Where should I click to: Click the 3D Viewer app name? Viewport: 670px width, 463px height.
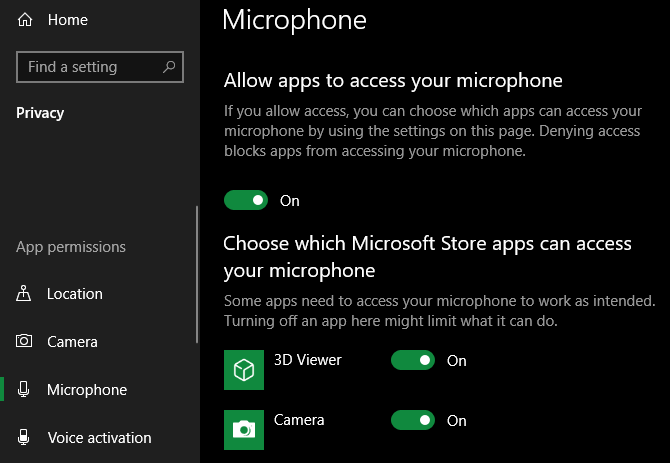(307, 360)
